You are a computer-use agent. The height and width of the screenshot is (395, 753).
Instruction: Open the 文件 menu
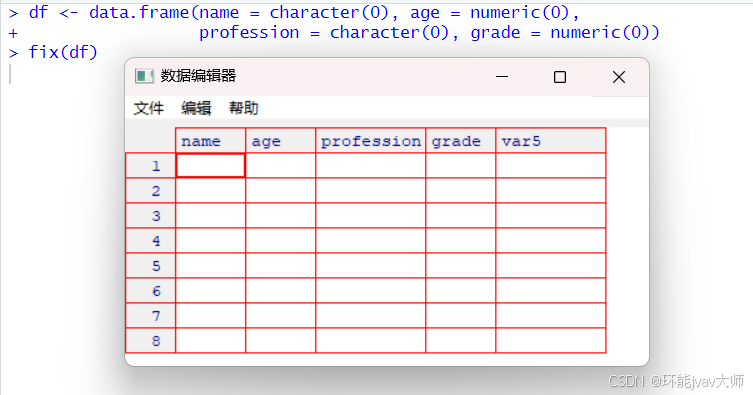click(x=148, y=108)
